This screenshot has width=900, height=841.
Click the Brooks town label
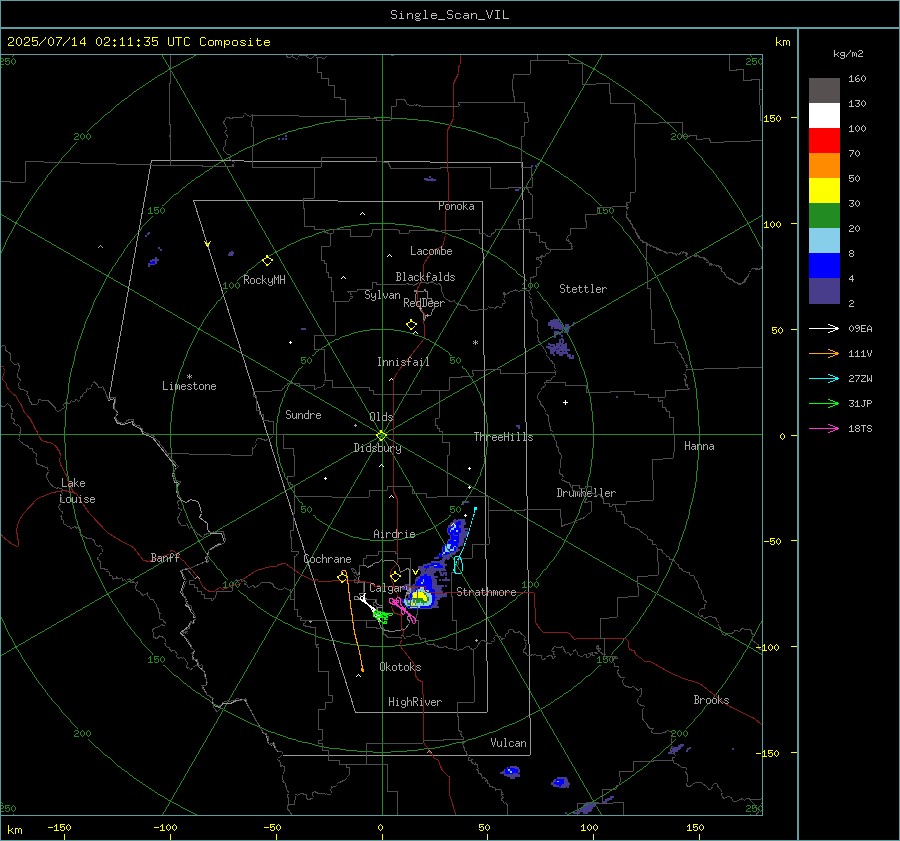711,700
